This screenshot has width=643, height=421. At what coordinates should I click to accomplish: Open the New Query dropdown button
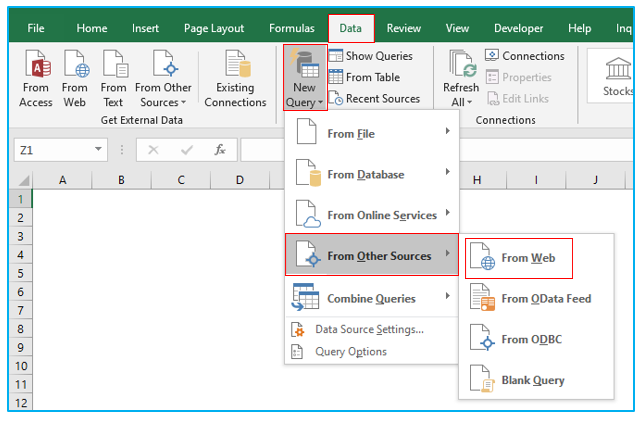coord(305,77)
